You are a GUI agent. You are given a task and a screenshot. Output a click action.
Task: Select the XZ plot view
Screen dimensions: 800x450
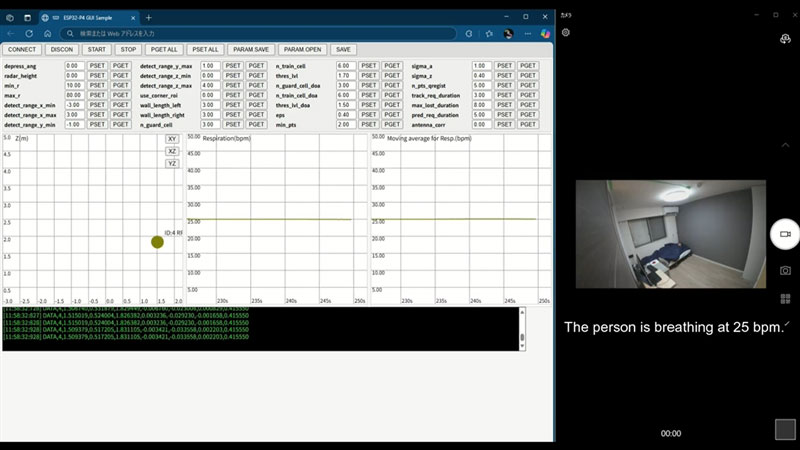pos(172,151)
